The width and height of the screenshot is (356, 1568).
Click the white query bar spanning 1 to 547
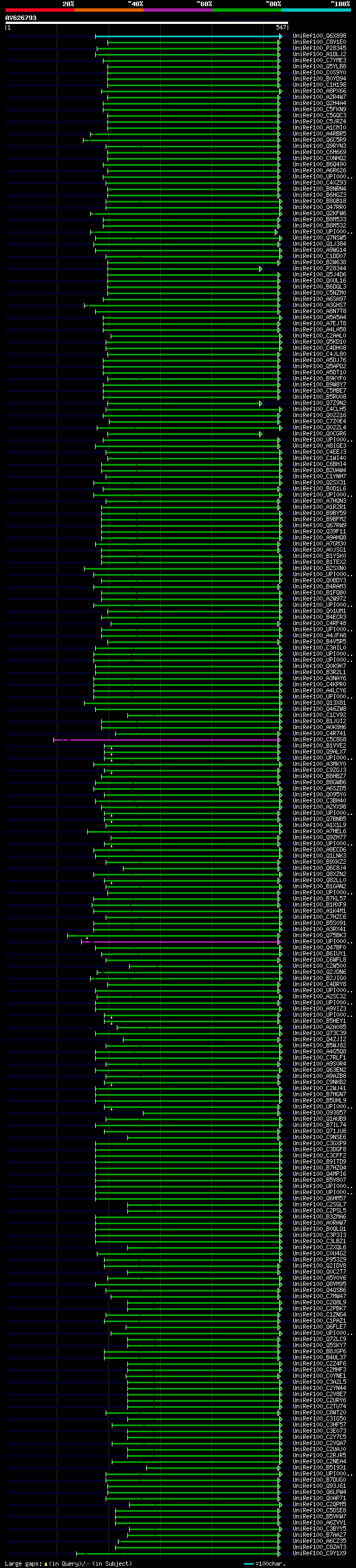147,23
